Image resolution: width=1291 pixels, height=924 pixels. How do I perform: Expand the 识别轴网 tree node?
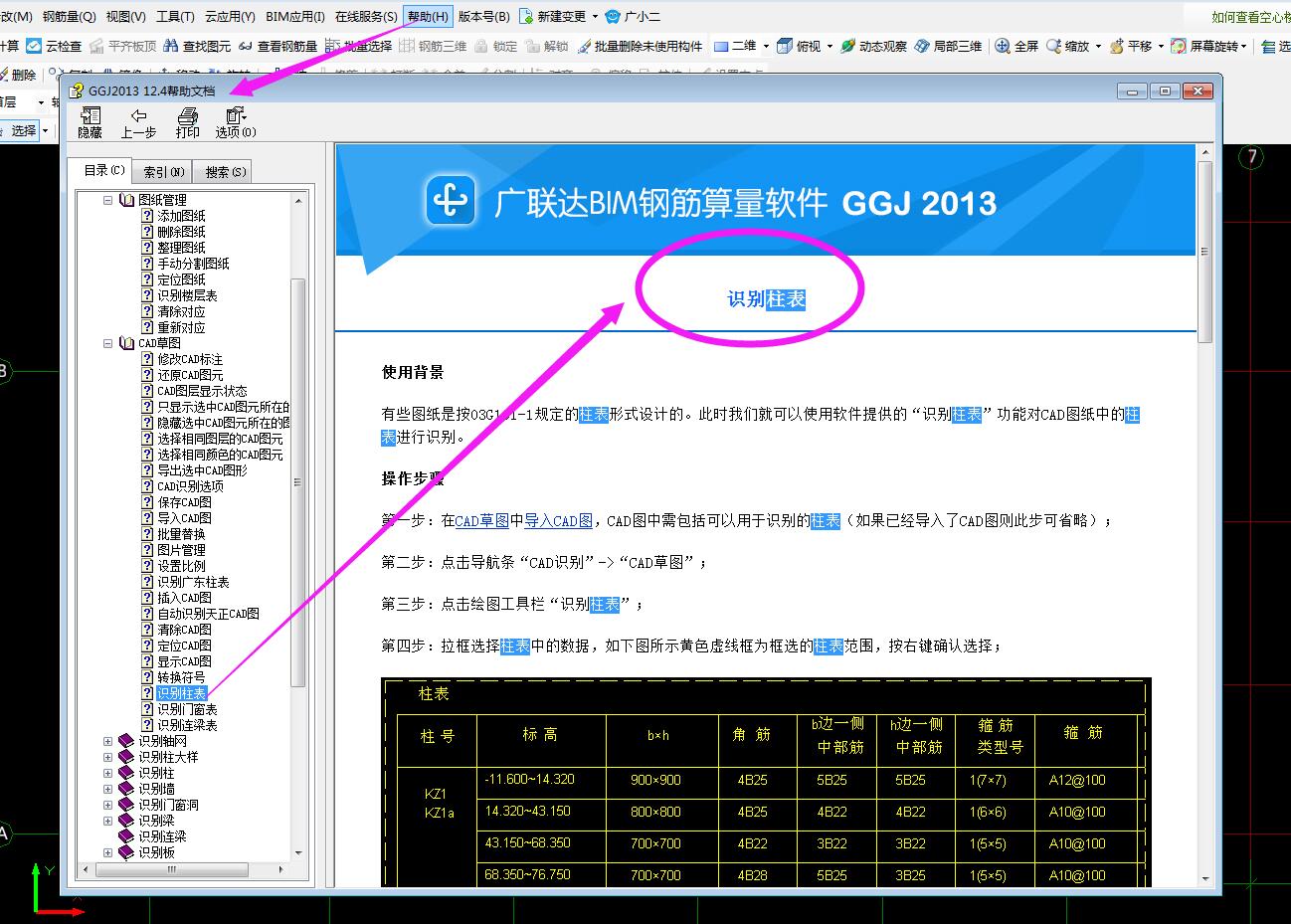coord(108,741)
